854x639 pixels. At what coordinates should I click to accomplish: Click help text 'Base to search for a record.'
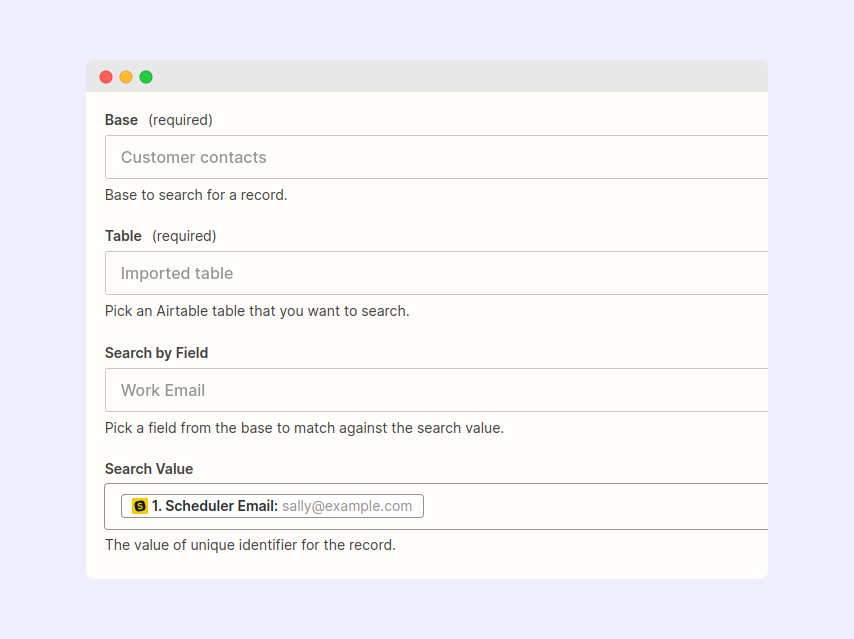196,195
